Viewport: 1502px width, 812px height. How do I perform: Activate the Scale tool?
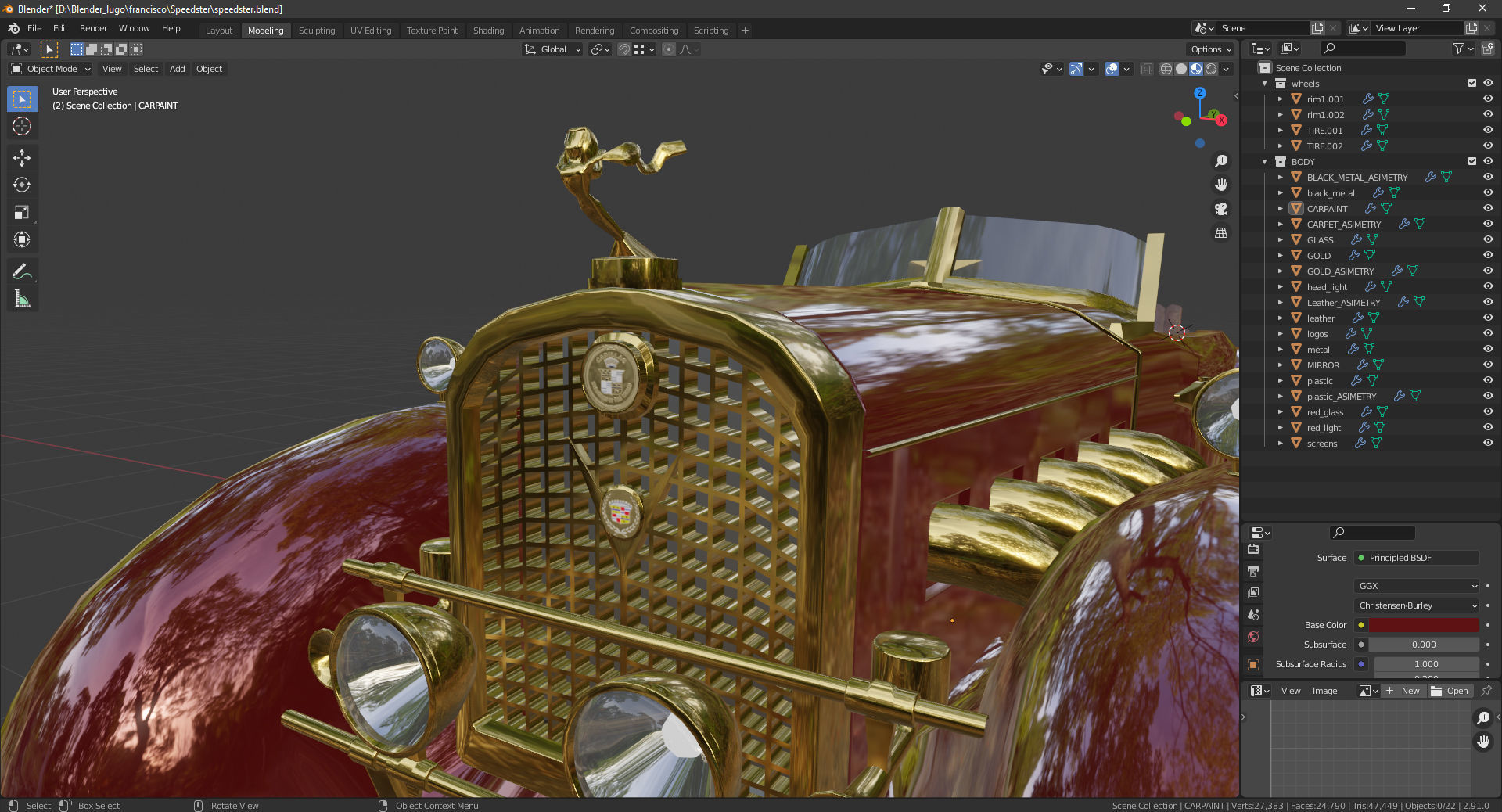(22, 213)
